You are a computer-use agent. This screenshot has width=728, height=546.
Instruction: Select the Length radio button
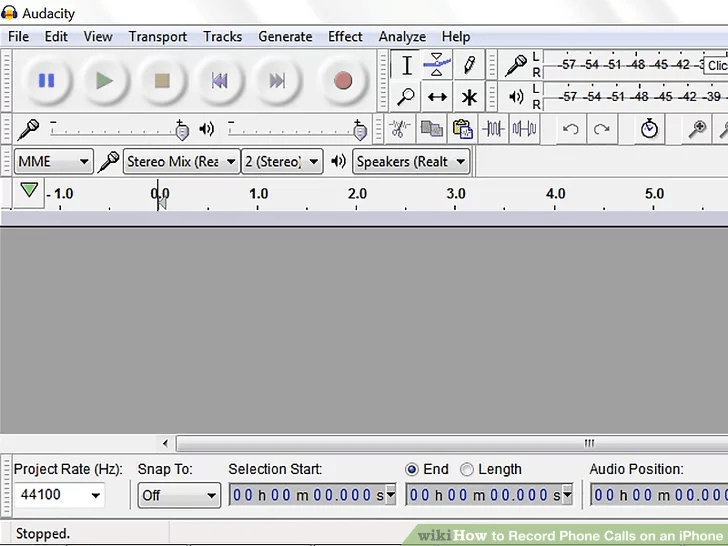tap(467, 469)
